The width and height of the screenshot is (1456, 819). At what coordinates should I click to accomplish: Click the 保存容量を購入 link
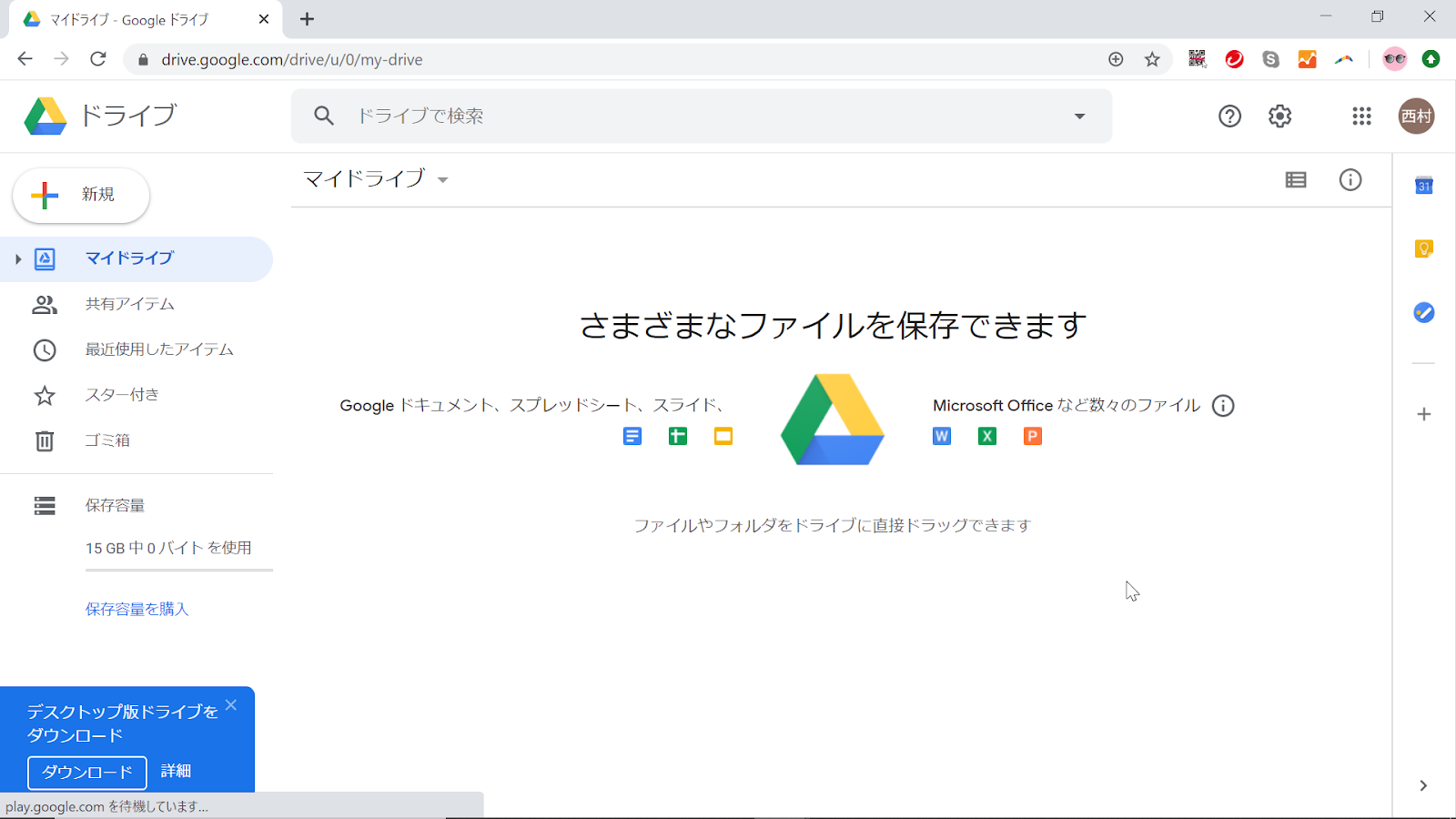point(136,609)
